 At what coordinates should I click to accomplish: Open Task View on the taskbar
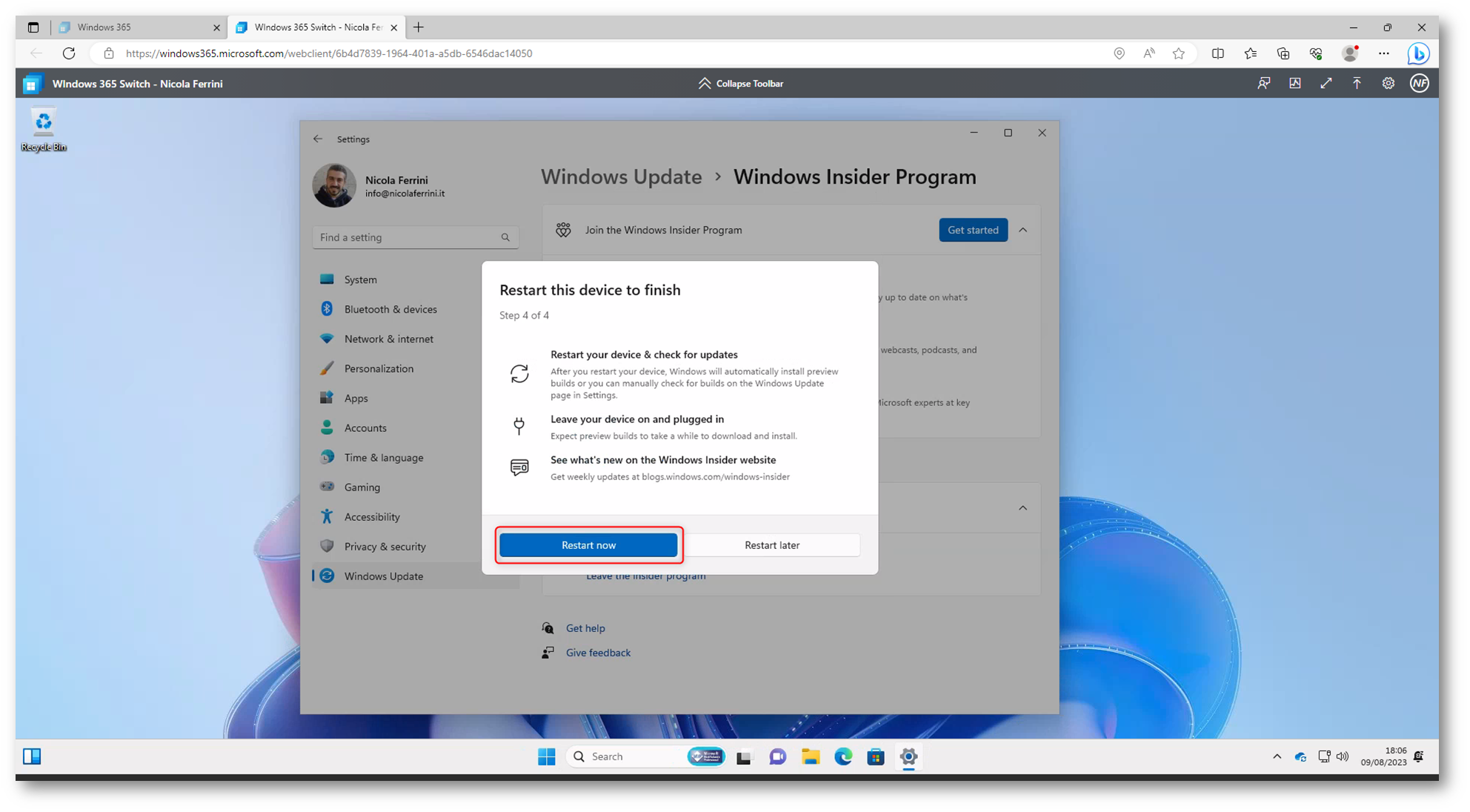tap(744, 756)
